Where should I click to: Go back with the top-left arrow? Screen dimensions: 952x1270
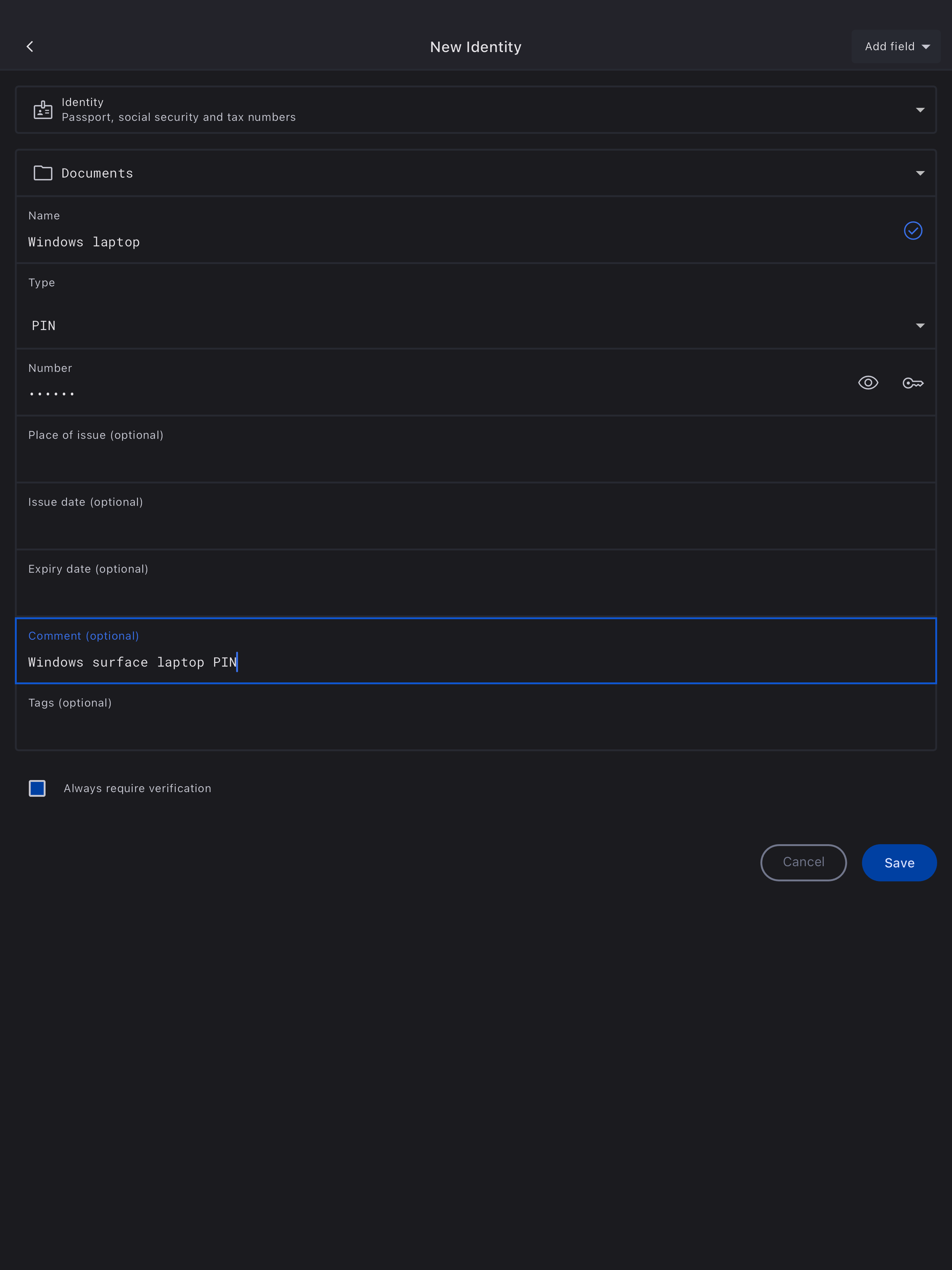click(x=30, y=46)
